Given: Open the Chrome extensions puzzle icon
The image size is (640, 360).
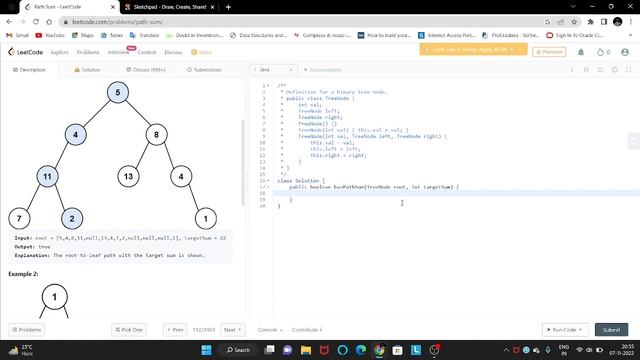Looking at the screenshot, I should click(x=591, y=22).
